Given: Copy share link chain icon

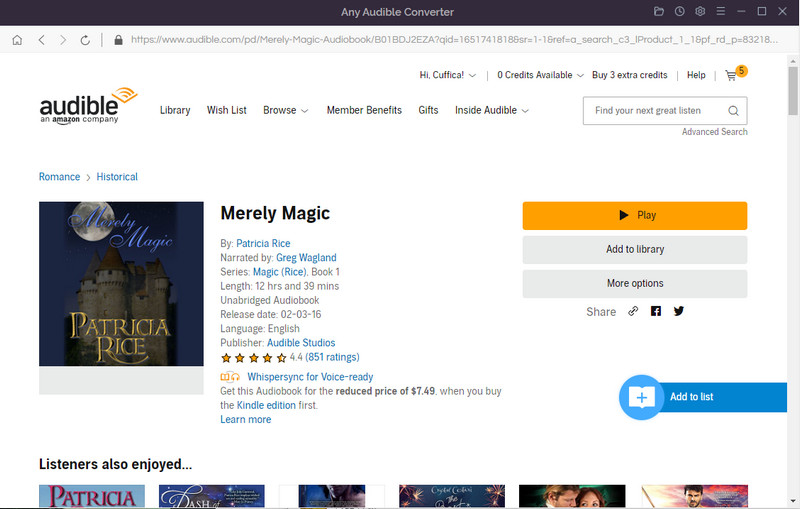Looking at the screenshot, I should (633, 311).
